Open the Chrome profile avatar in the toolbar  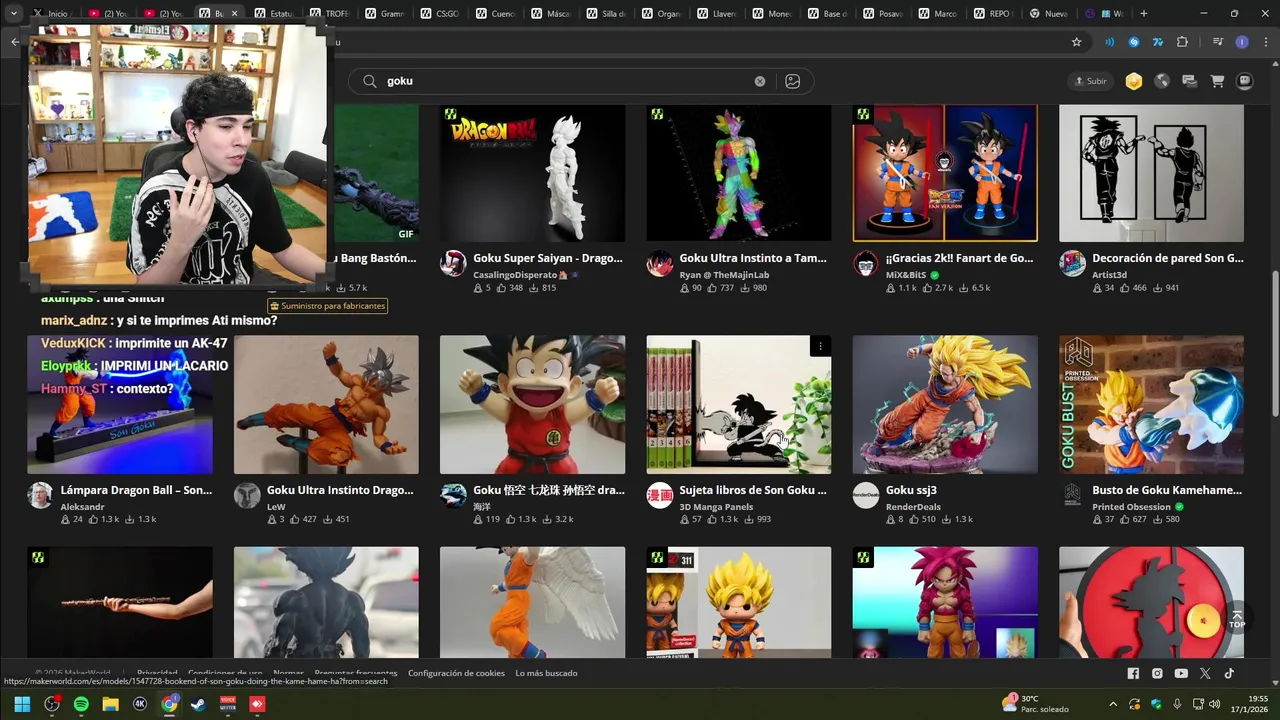1242,42
